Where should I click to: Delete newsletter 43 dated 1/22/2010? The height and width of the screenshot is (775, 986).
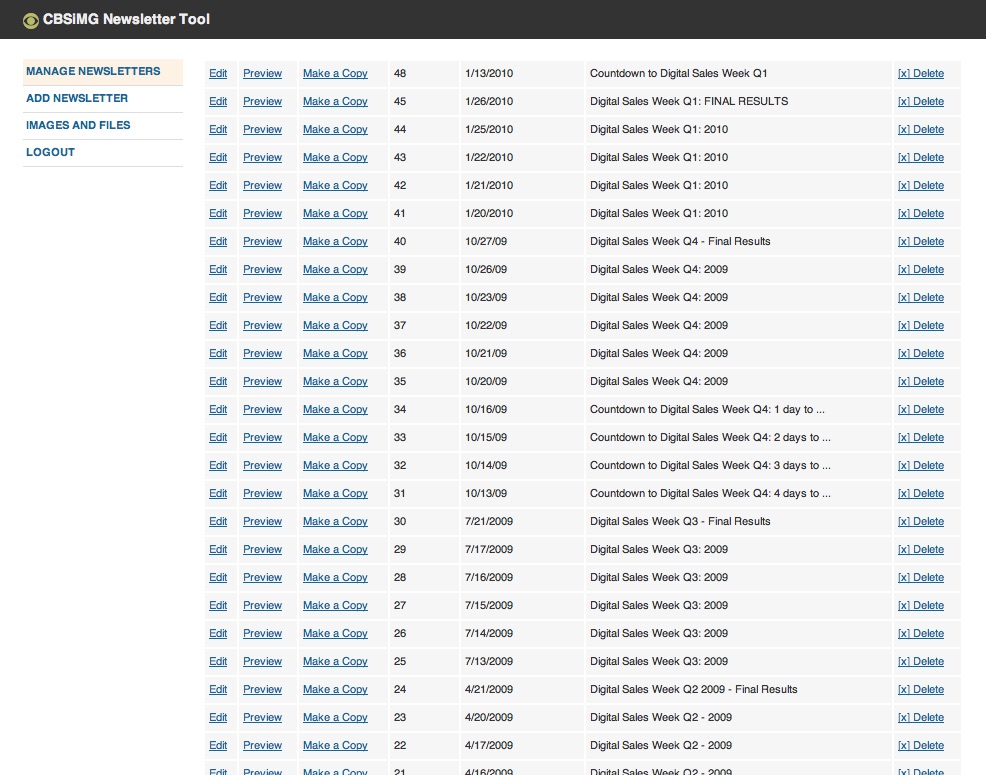[x=920, y=158]
